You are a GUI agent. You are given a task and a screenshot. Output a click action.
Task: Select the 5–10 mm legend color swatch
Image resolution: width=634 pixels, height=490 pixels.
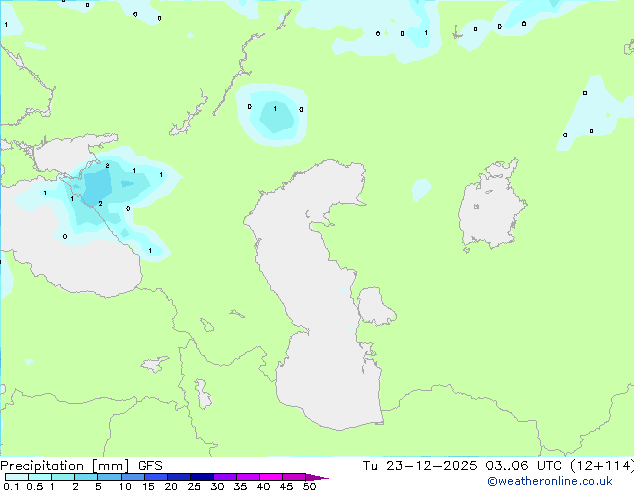click(x=109, y=477)
